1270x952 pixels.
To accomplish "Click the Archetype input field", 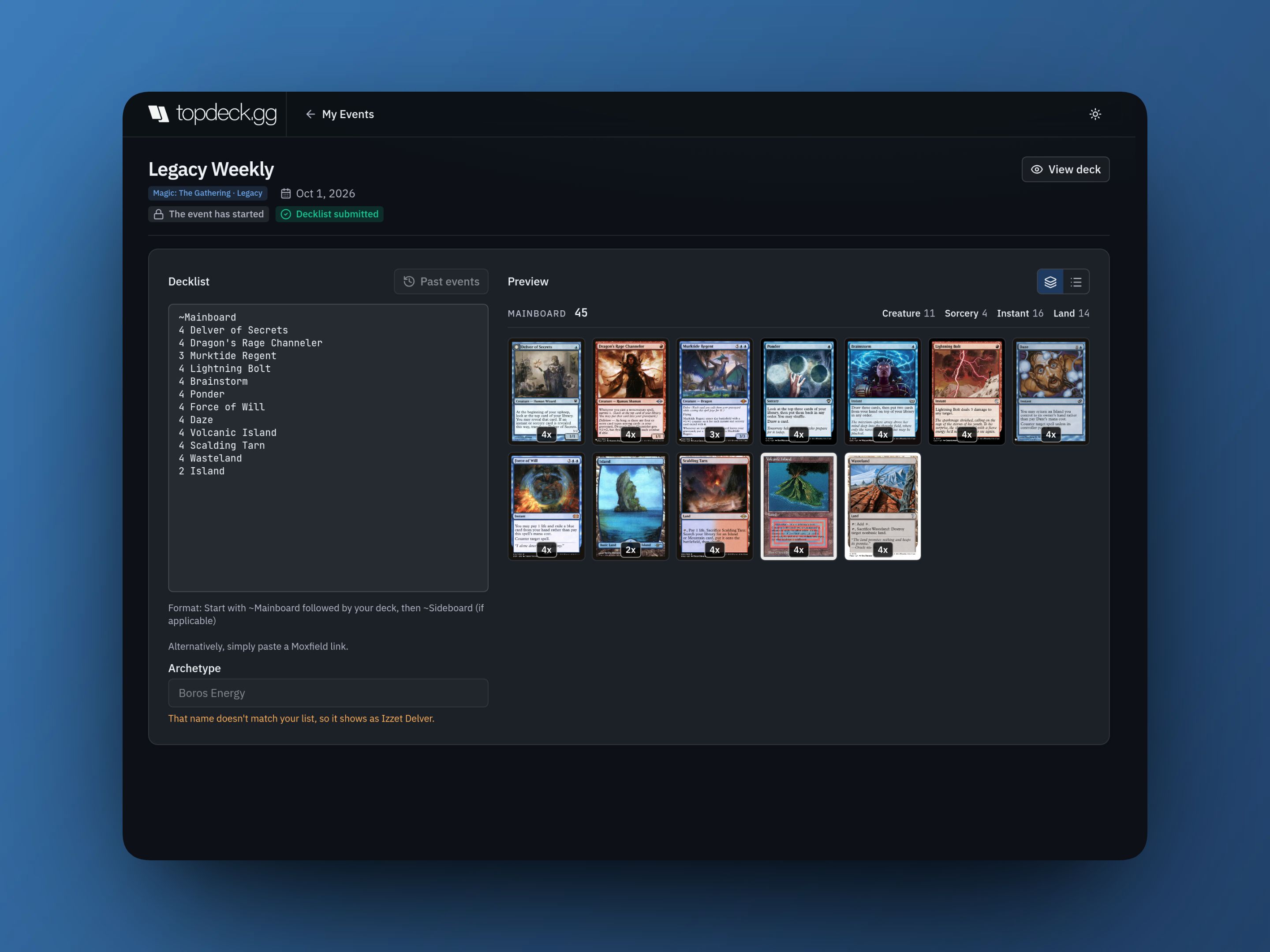I will (328, 693).
